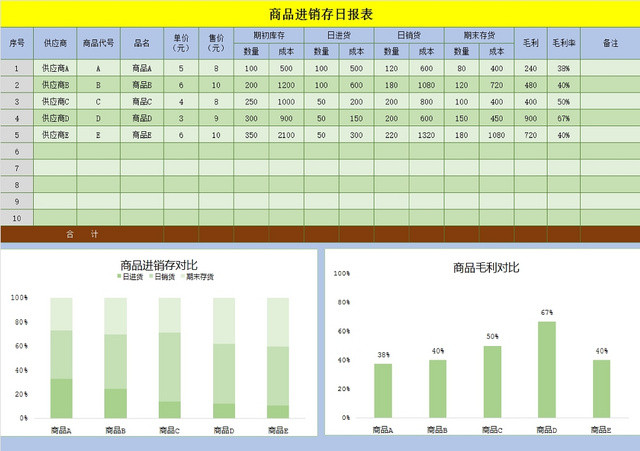Click the 期末存货 legend entry in the chart
This screenshot has width=640, height=451.
197,277
